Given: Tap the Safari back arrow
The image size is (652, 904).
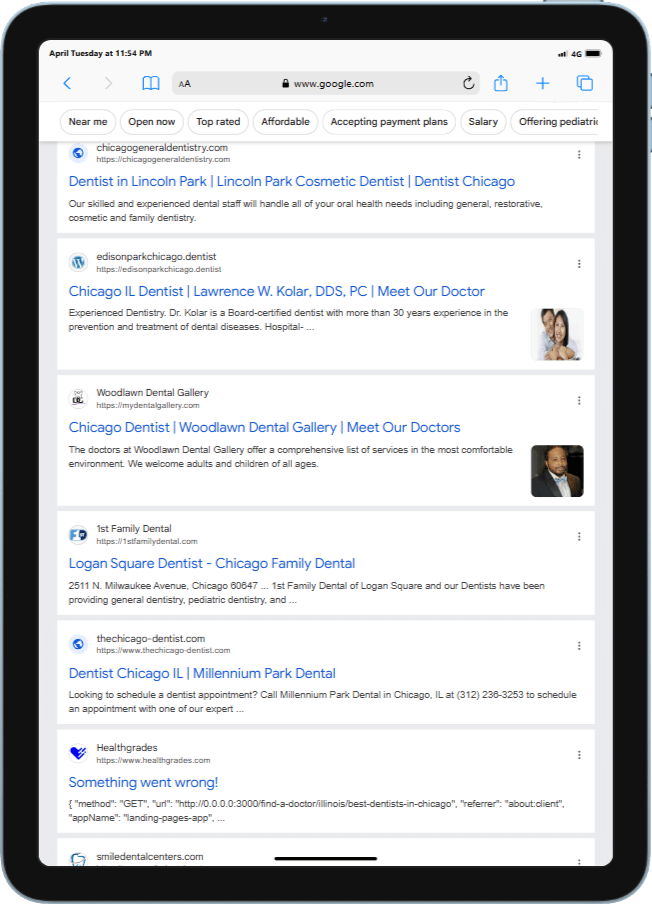Looking at the screenshot, I should tap(67, 84).
